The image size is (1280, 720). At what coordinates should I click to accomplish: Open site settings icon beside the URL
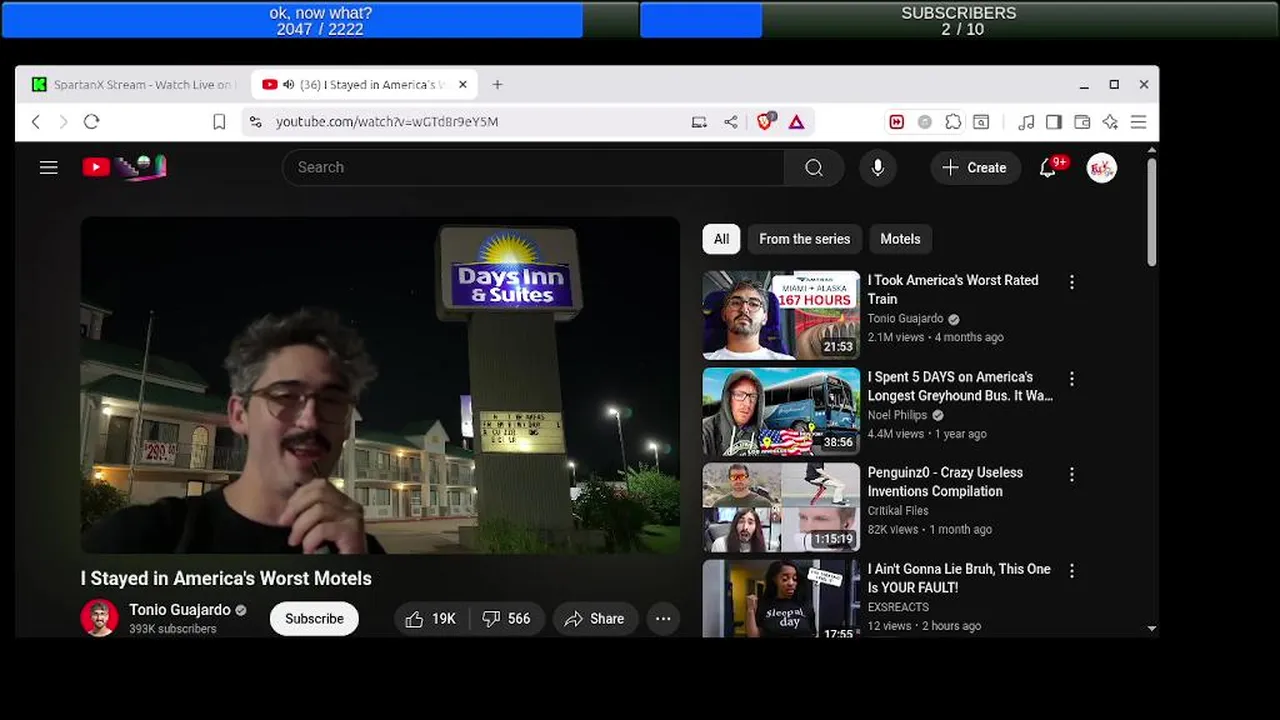pyautogui.click(x=256, y=122)
